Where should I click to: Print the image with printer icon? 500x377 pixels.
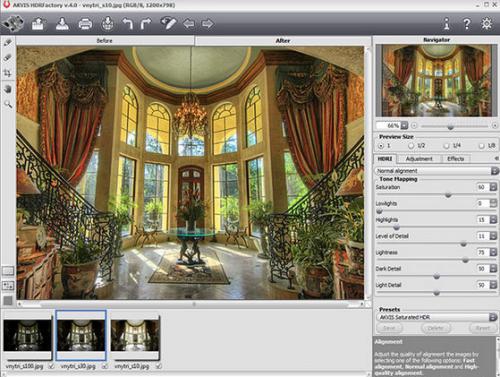tap(85, 24)
